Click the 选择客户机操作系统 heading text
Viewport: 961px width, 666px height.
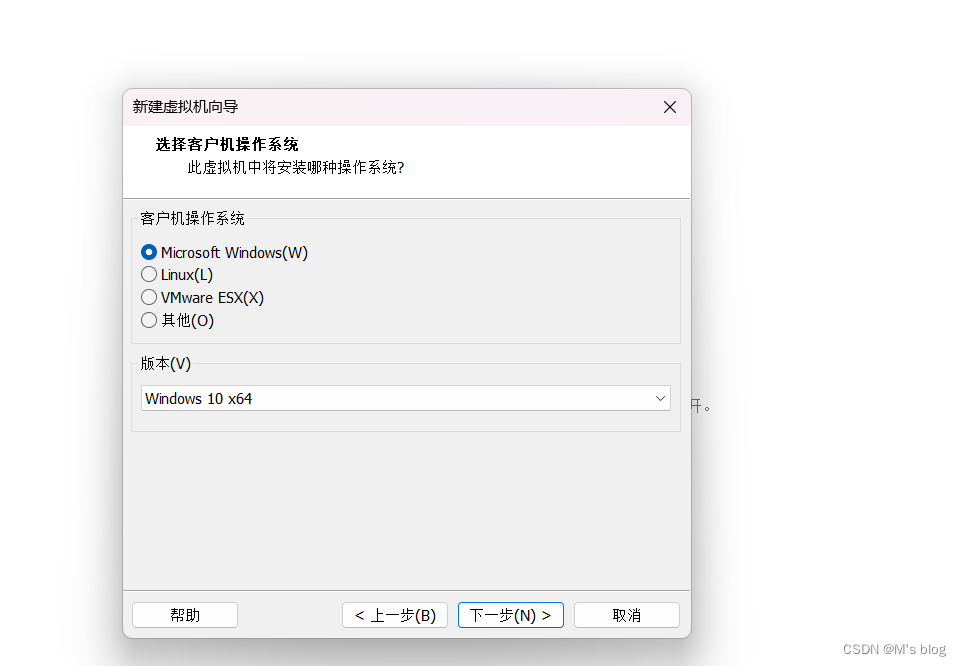(x=227, y=145)
